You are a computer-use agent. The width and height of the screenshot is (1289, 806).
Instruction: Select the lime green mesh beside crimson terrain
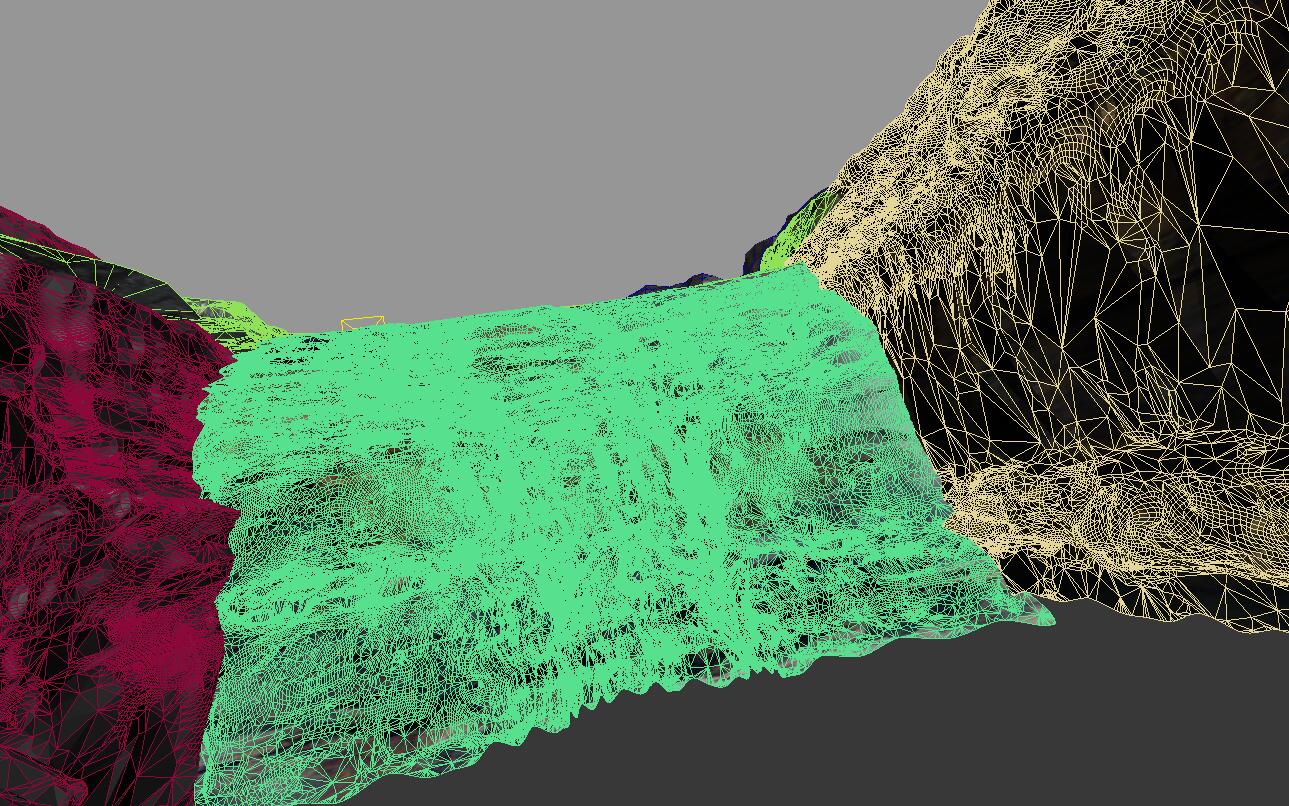click(x=235, y=322)
